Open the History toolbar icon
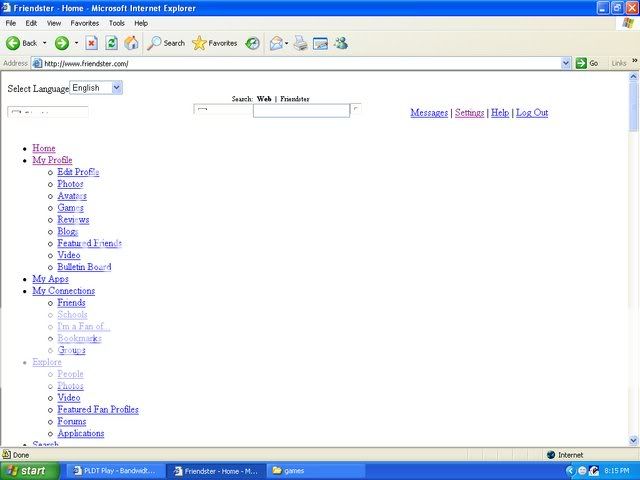Image resolution: width=640 pixels, height=480 pixels. coord(253,43)
